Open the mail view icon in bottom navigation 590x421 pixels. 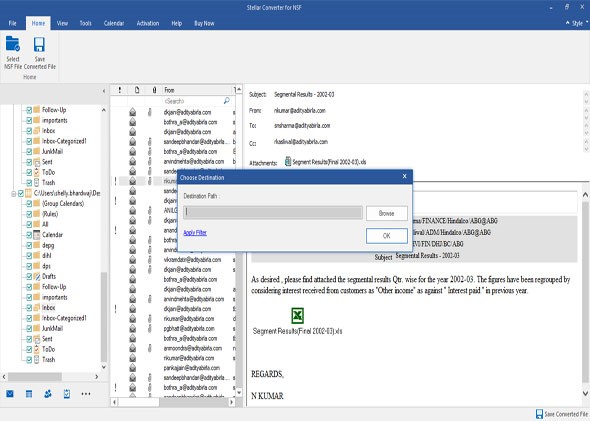[x=10, y=394]
